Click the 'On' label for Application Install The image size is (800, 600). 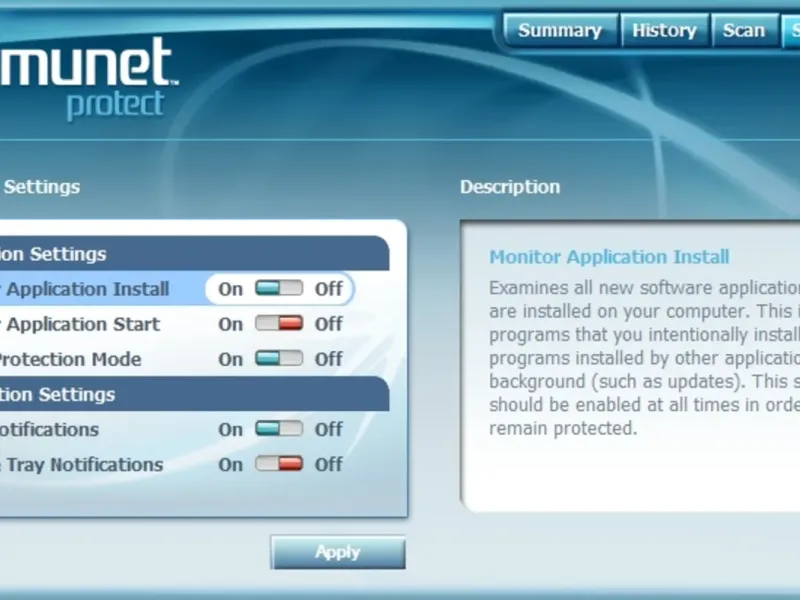[231, 289]
